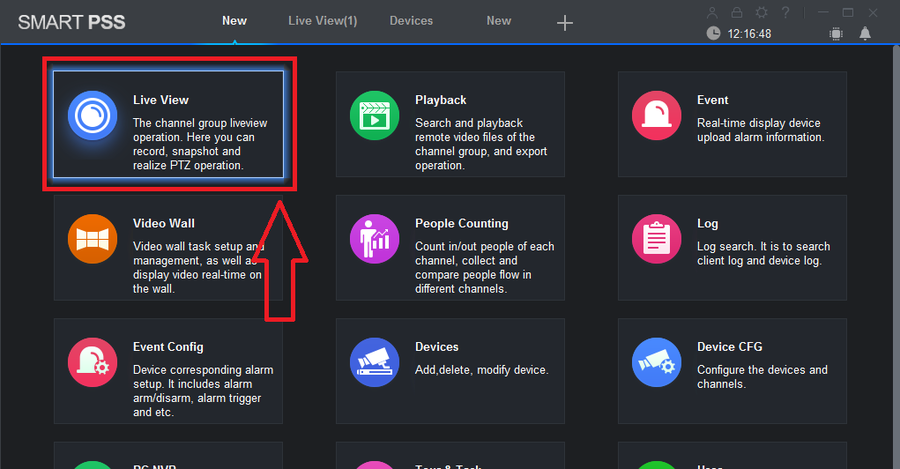Image resolution: width=900 pixels, height=469 pixels.
Task: Open the Playback green clapperboard icon
Action: 374,115
